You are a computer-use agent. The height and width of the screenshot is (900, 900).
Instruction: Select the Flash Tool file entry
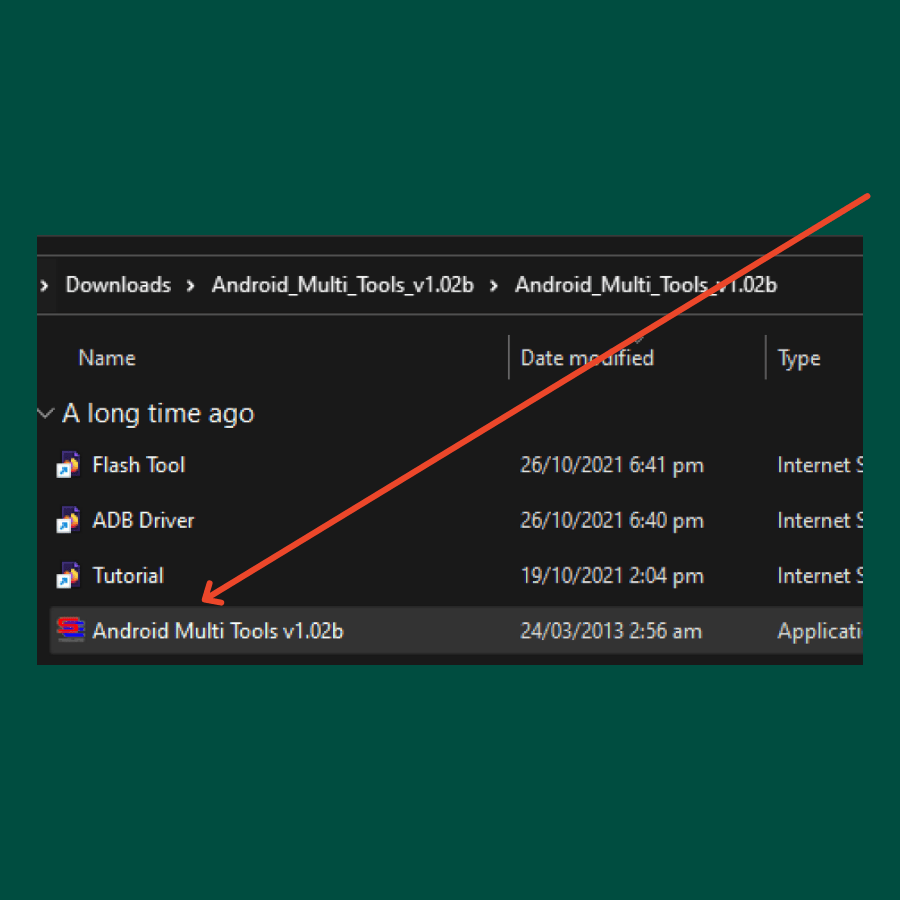pyautogui.click(x=139, y=465)
